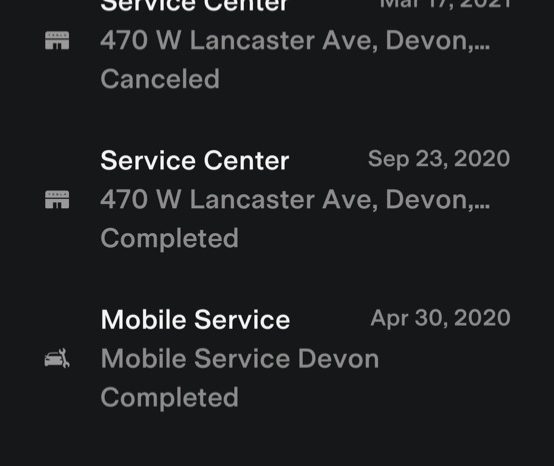Screen dimensions: 554x466
Task: Tap the Canceled status text
Action: (x=160, y=79)
